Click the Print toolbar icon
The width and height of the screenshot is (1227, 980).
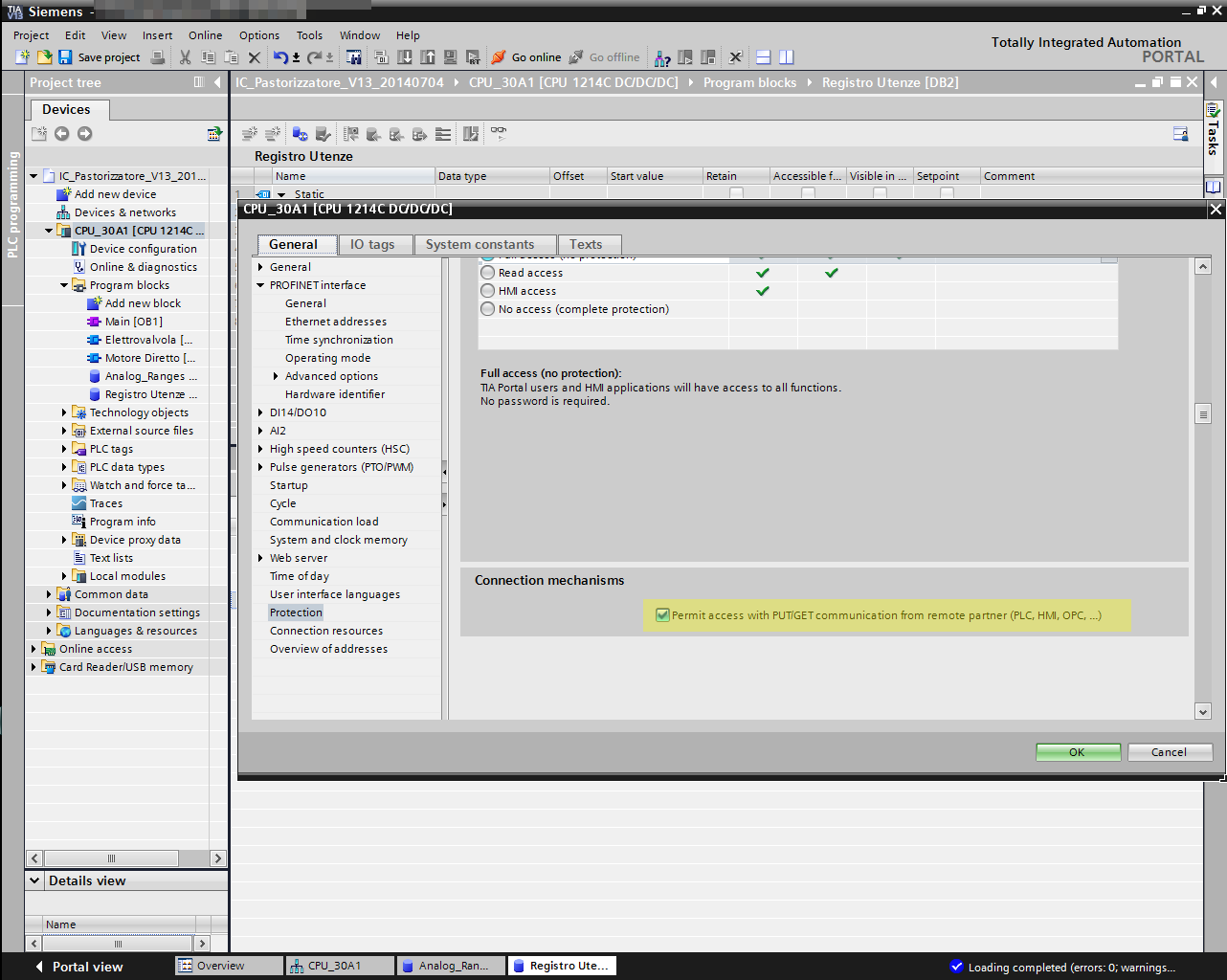[158, 57]
